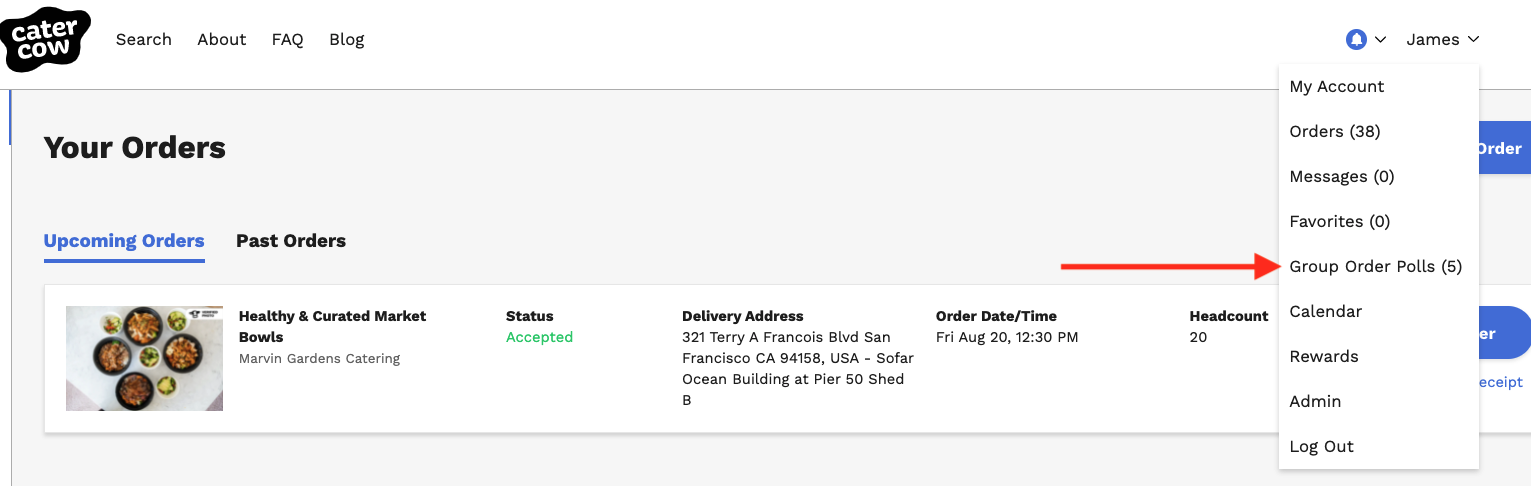Click the CaterCow logo
1531x486 pixels.
coord(46,40)
